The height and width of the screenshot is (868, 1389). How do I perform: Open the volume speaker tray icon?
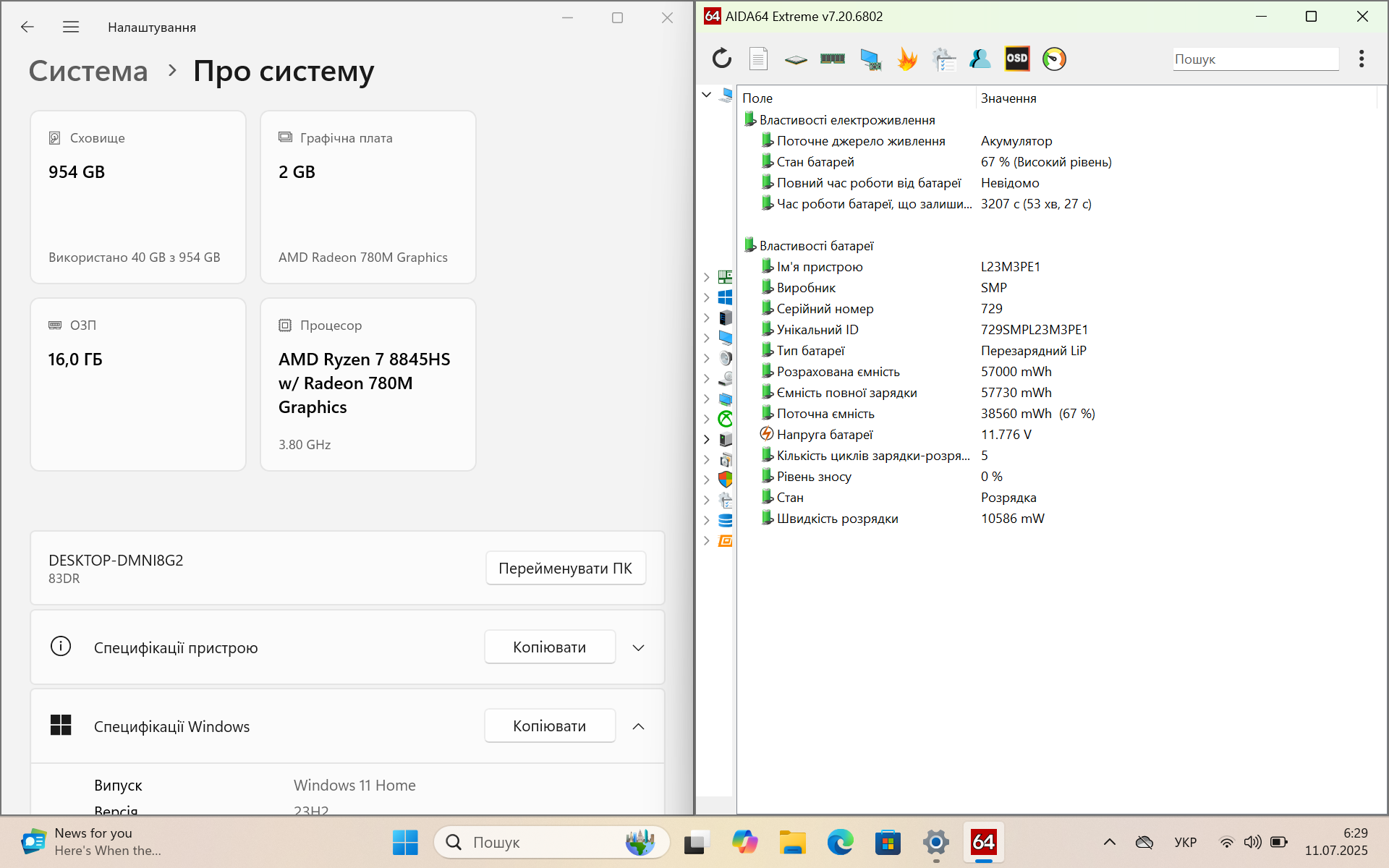(1252, 842)
